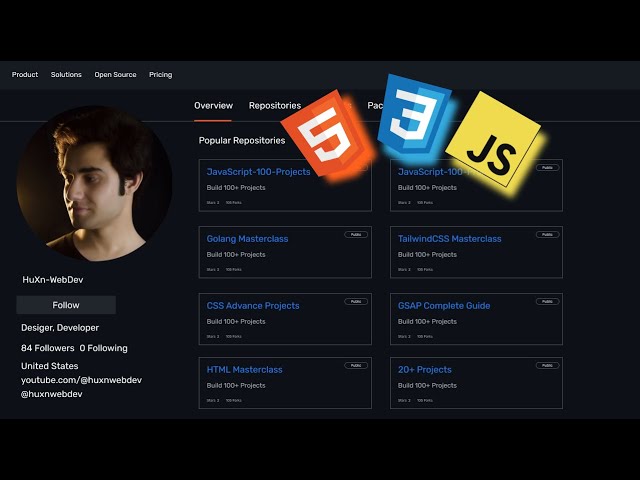Open the GSAP Complete Guide repository
This screenshot has height=480, width=640.
[444, 306]
